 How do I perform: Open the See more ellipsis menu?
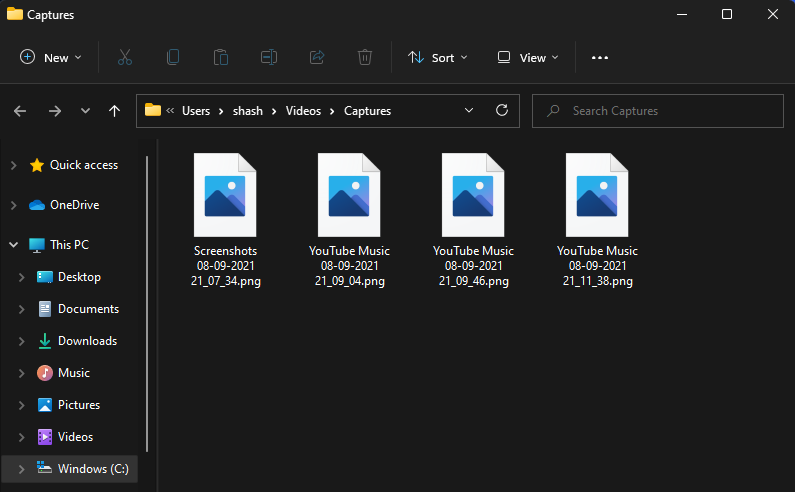pyautogui.click(x=600, y=58)
